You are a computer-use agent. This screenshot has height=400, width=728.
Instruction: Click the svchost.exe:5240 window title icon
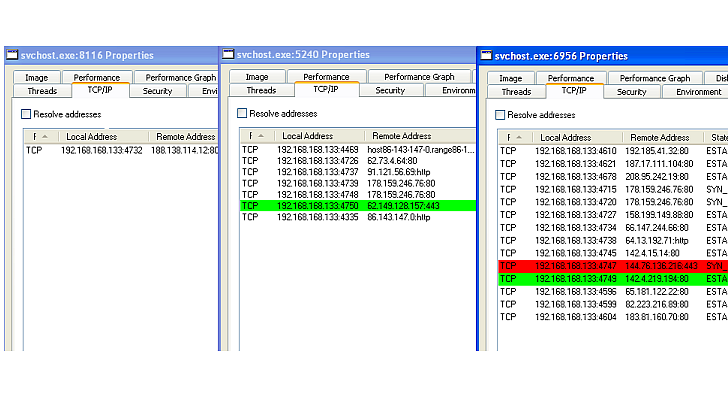pyautogui.click(x=229, y=54)
